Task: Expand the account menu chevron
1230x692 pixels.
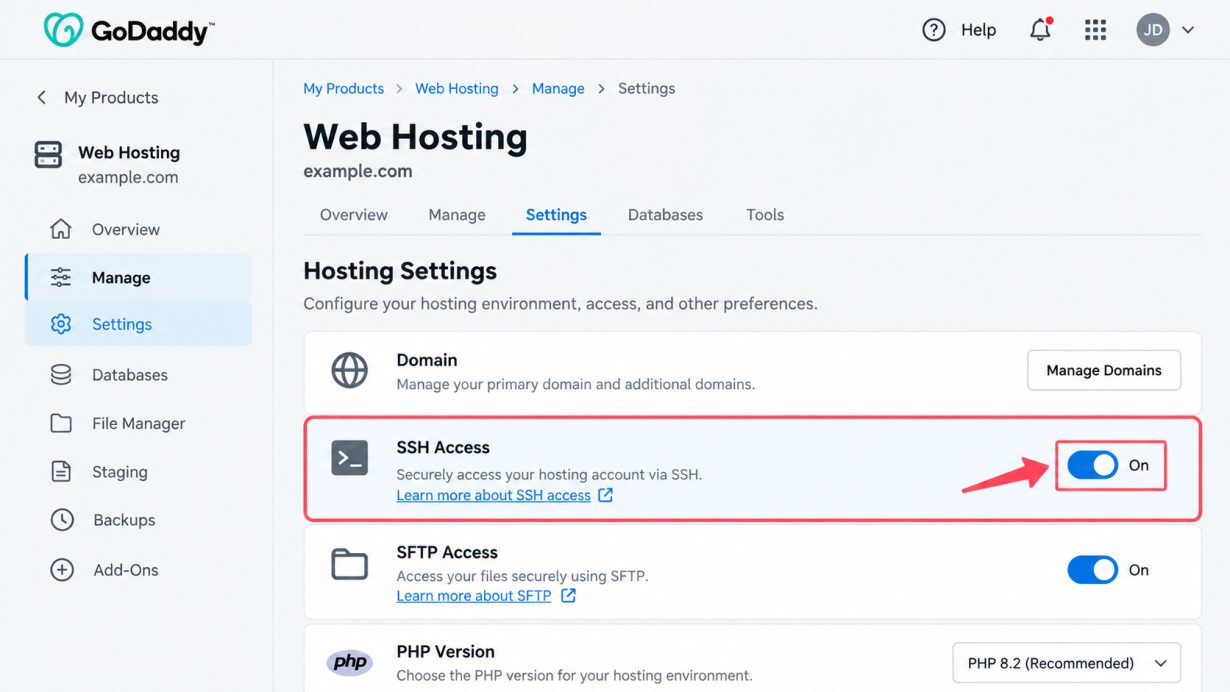Action: (x=1188, y=30)
